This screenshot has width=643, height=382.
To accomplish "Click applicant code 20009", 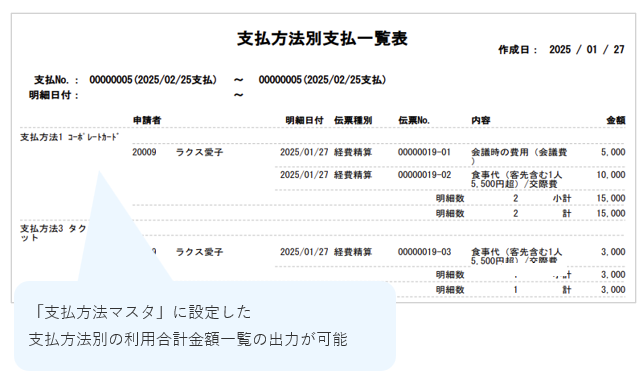I will (144, 152).
